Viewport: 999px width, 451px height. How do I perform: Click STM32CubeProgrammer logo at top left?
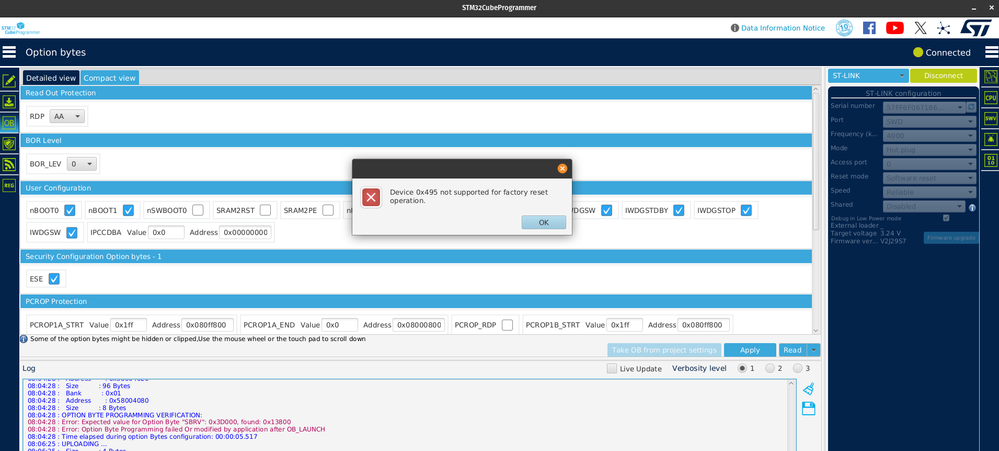tap(20, 29)
